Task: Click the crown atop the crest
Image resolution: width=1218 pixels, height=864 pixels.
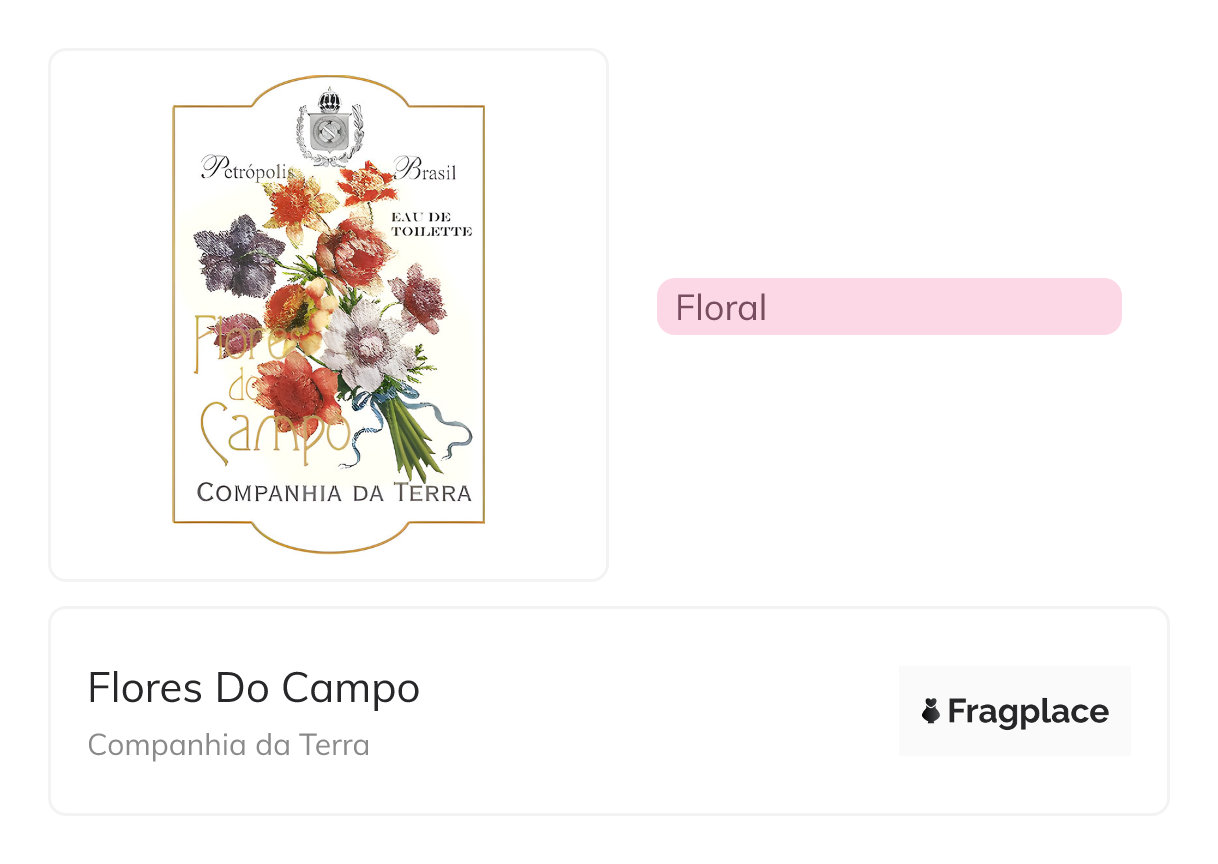Action: 329,99
